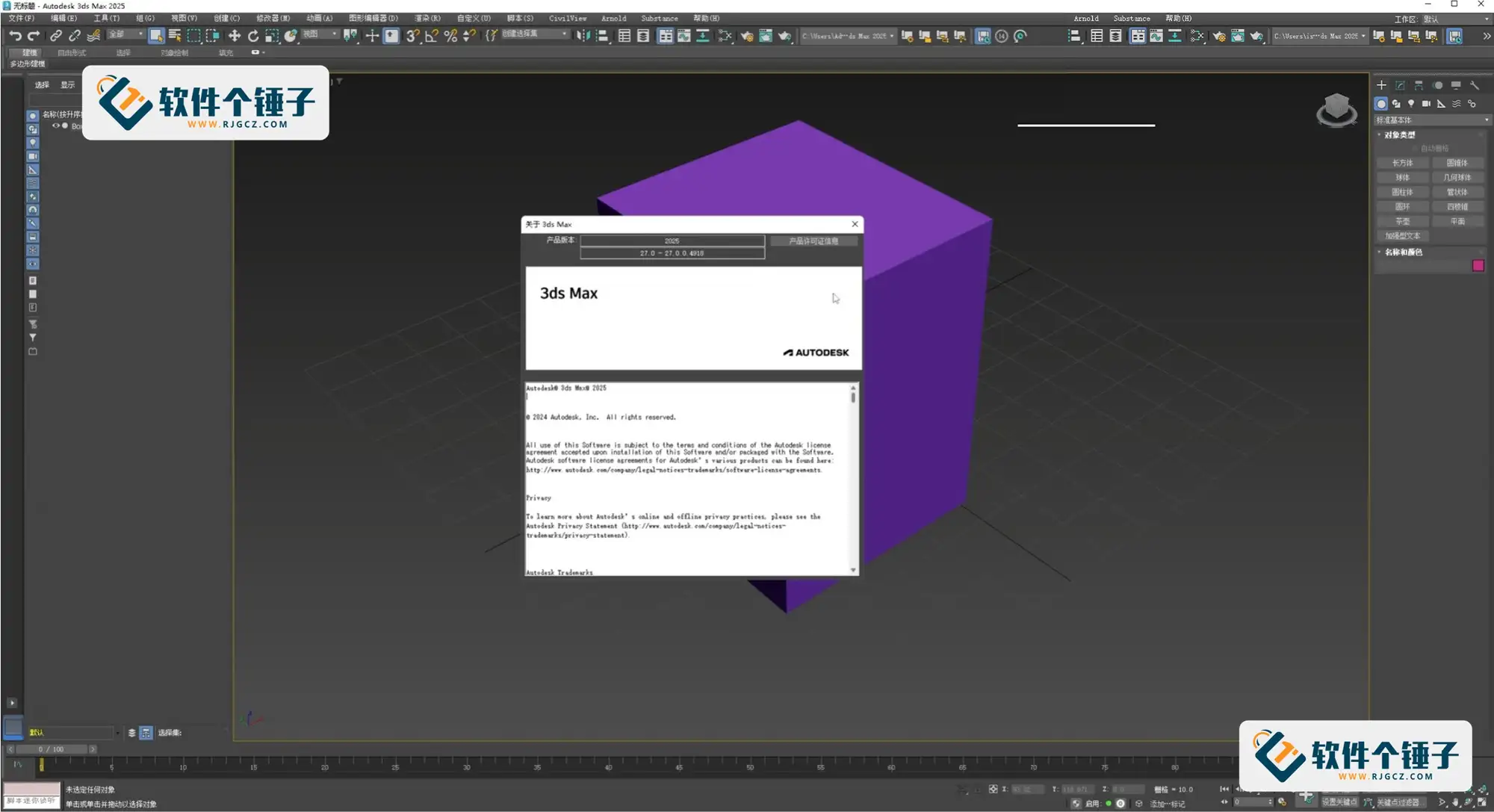1494x812 pixels.
Task: Click the 产品许可证信息 button in About dialog
Action: pyautogui.click(x=813, y=241)
